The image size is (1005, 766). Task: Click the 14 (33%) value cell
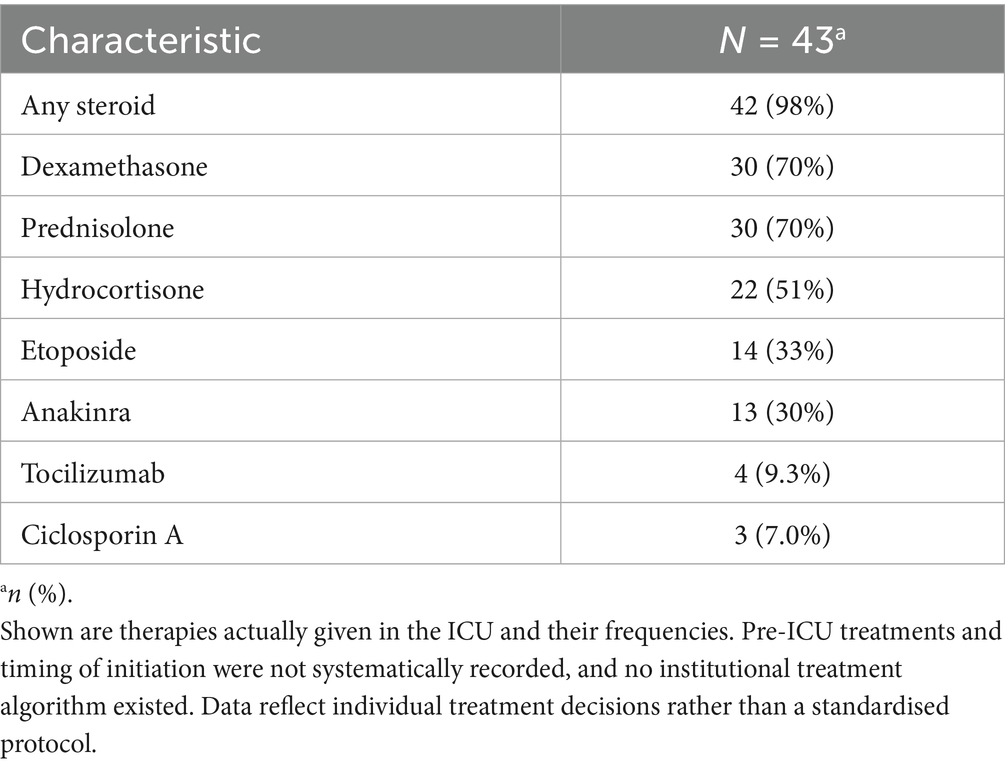tap(782, 350)
